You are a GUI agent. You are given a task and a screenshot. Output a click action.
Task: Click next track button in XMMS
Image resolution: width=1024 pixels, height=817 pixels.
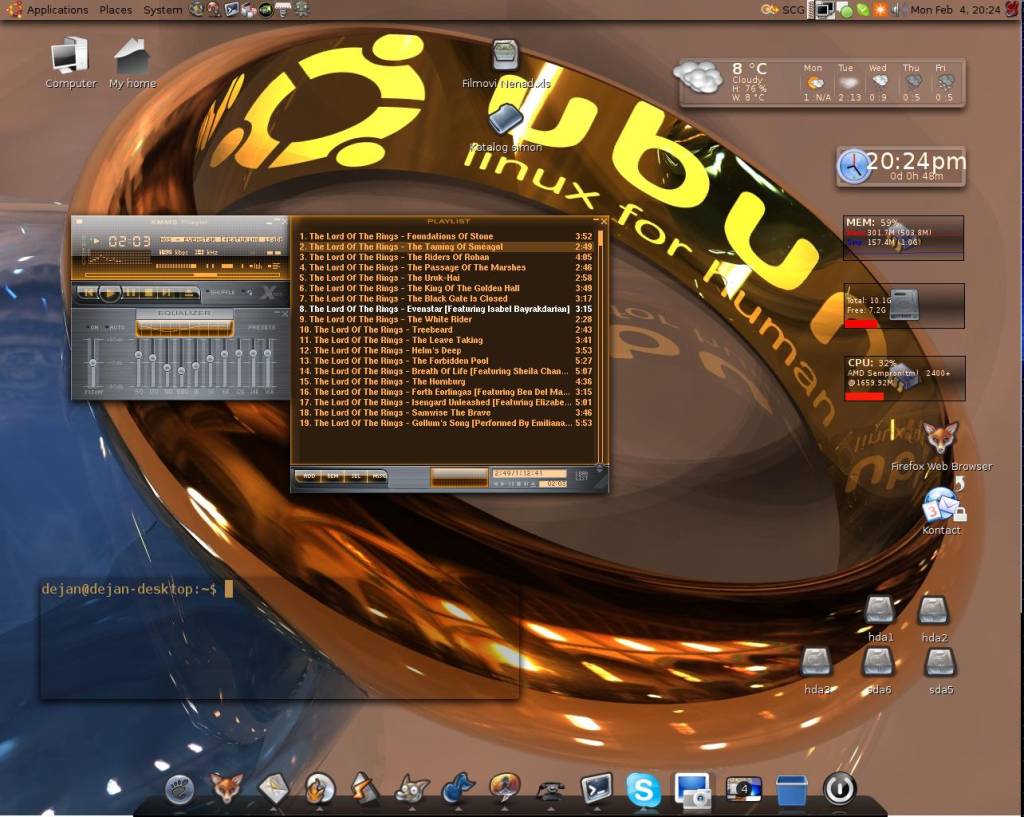point(167,292)
